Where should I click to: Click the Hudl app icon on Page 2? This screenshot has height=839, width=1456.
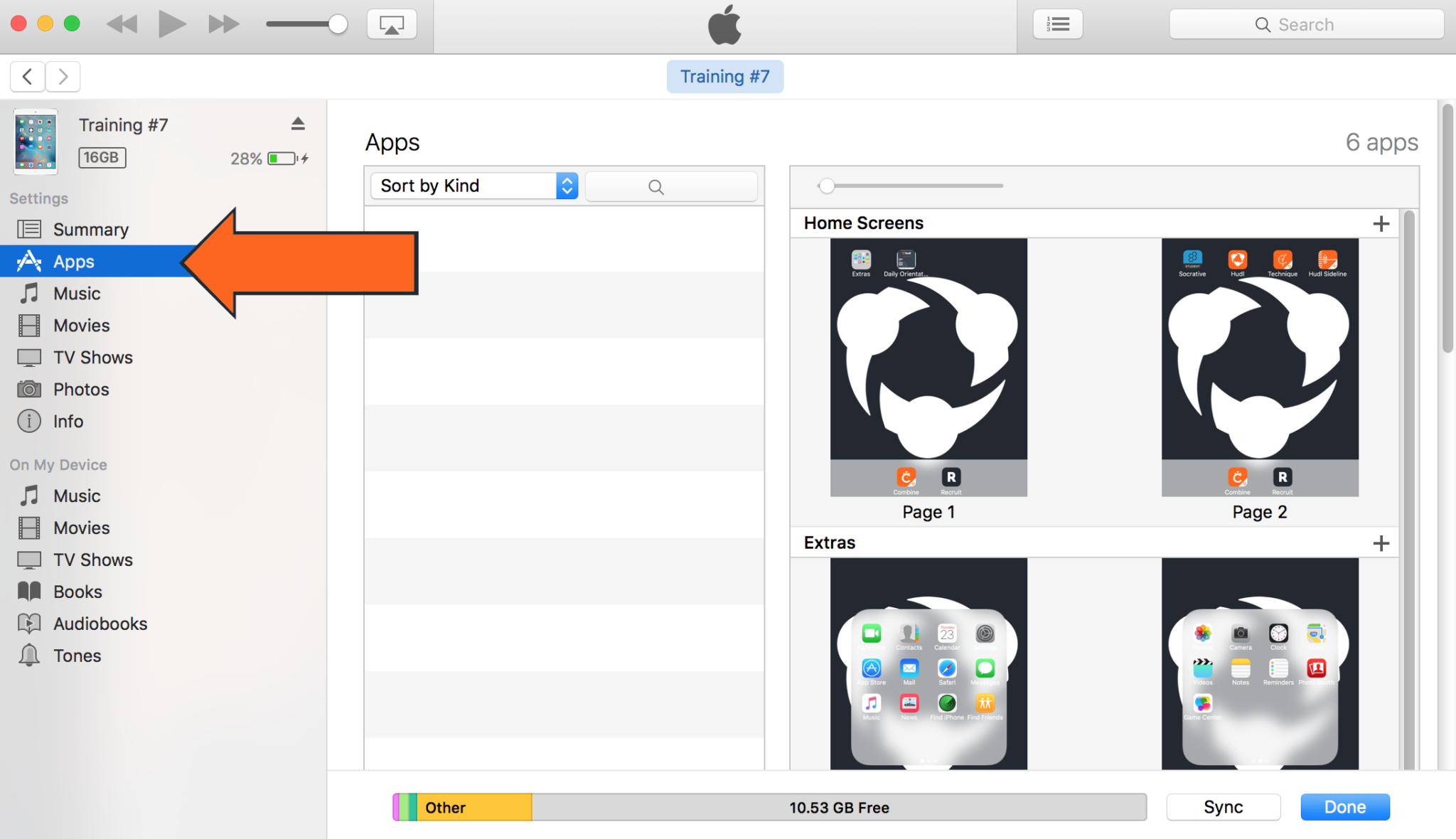click(1238, 260)
